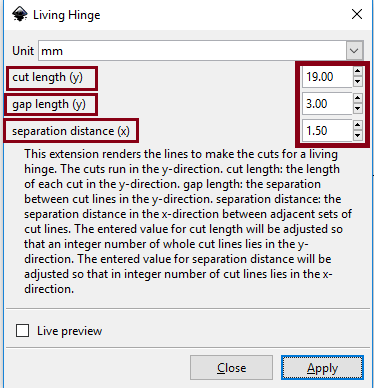Click the Close button

231,368
